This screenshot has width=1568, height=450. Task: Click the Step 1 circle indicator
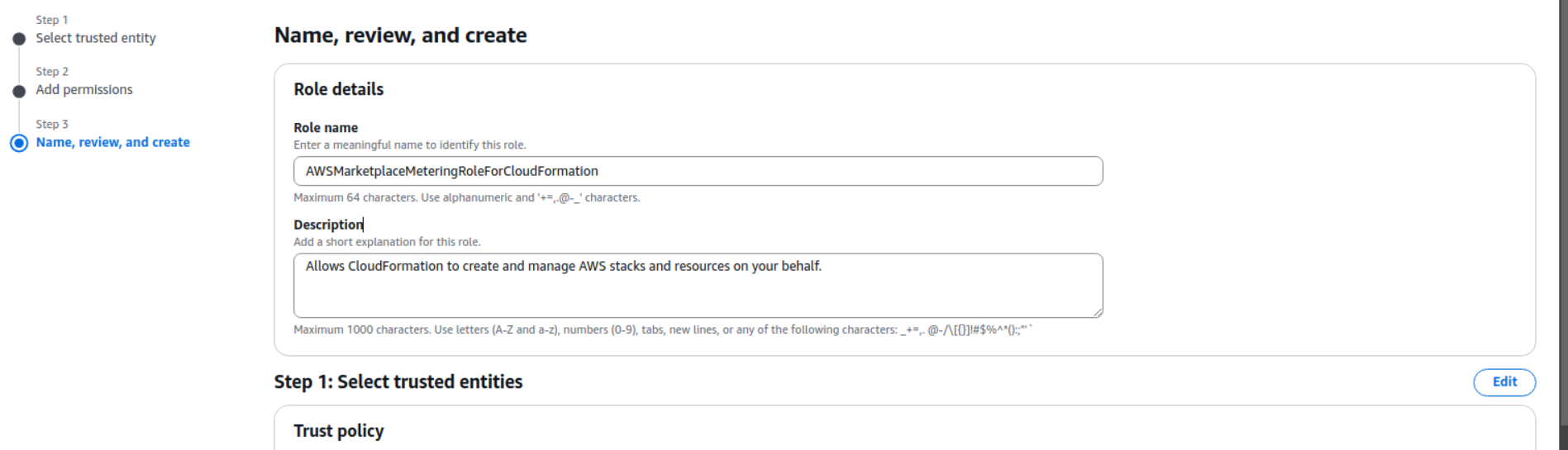click(x=19, y=39)
